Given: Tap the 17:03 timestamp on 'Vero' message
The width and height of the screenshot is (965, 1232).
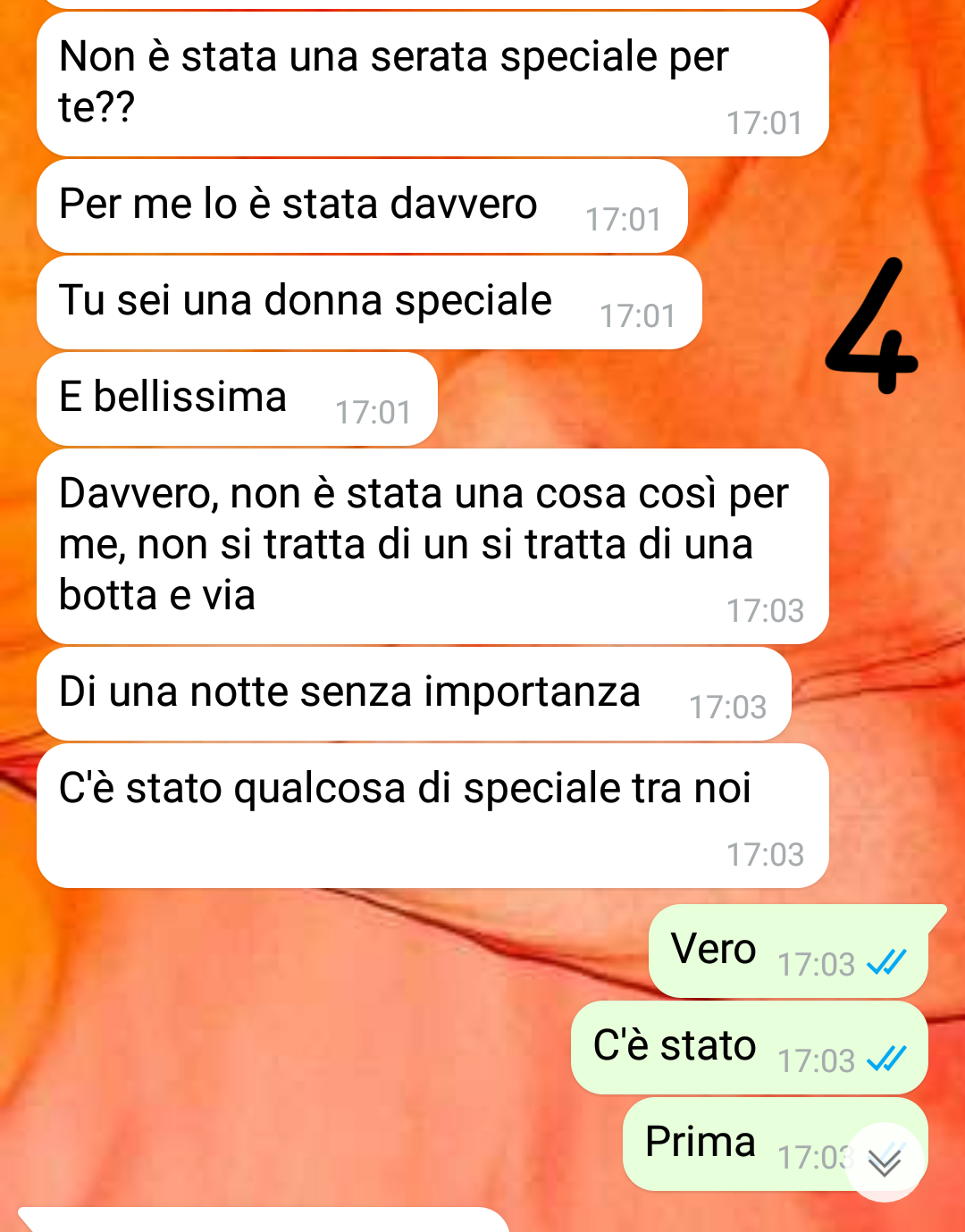Looking at the screenshot, I should point(816,965).
